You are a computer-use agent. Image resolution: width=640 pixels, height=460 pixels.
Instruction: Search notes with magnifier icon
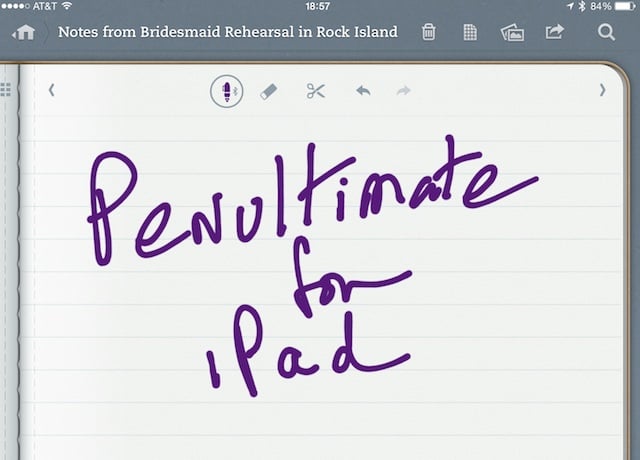pos(606,32)
